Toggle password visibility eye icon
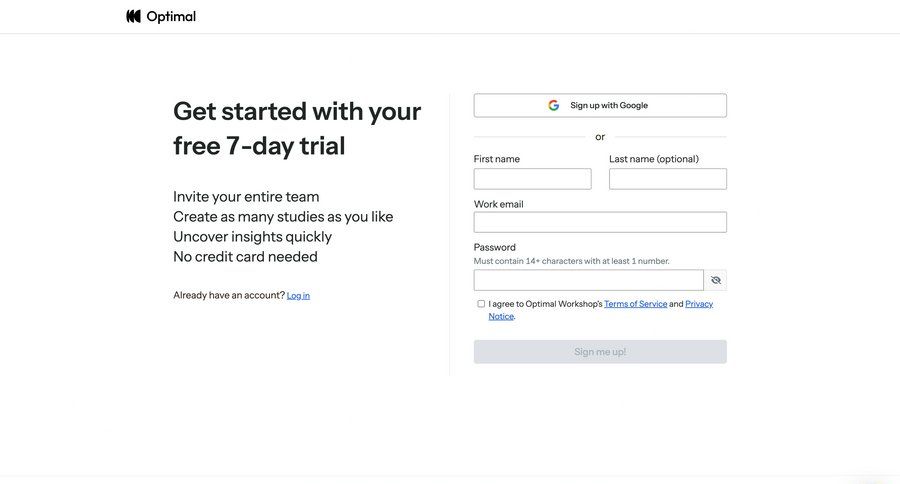 716,280
